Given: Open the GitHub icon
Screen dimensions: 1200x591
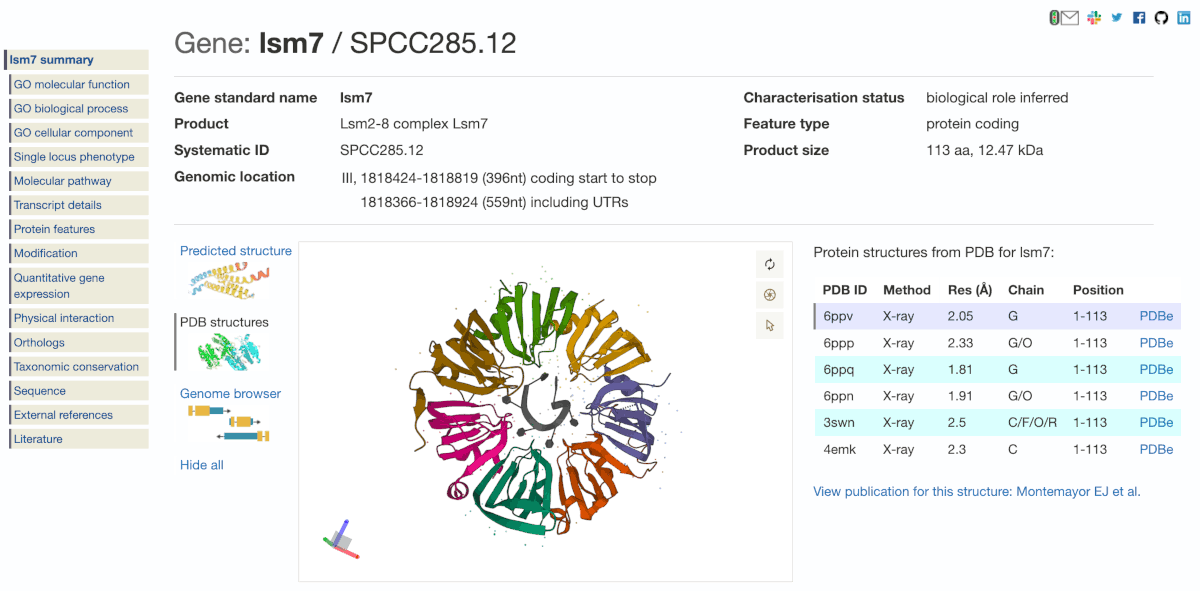Looking at the screenshot, I should click(x=1161, y=18).
